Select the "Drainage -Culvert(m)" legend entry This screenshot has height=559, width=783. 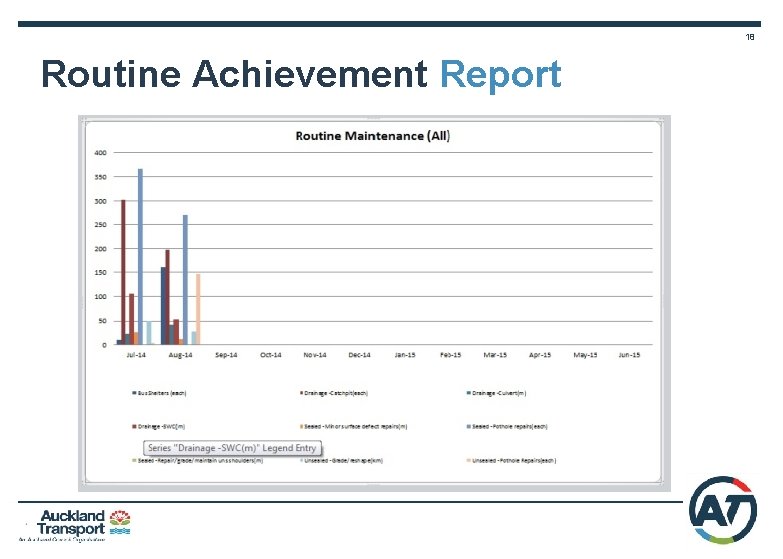click(x=496, y=393)
